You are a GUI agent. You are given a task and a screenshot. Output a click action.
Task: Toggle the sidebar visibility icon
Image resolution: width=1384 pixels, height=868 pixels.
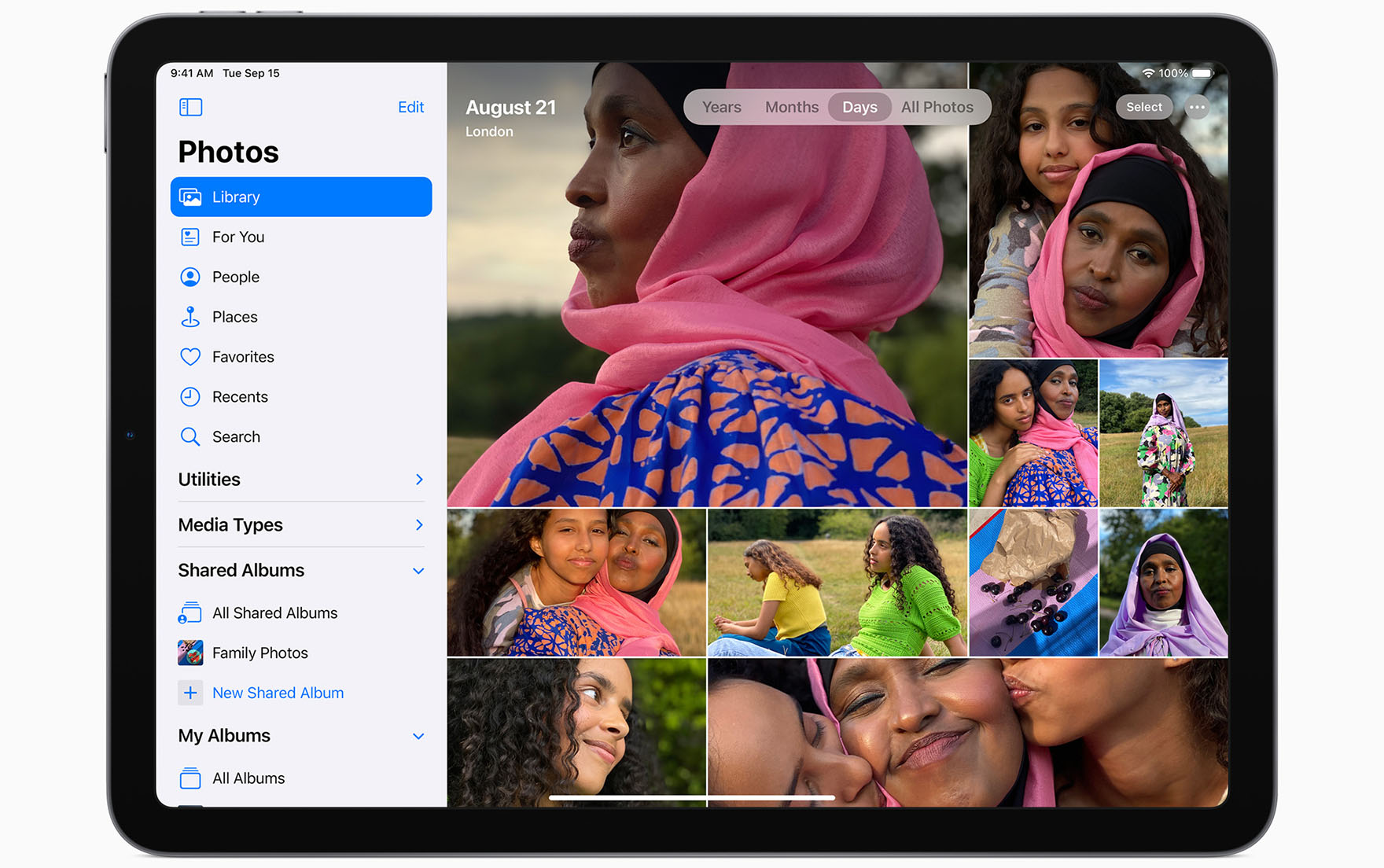190,107
